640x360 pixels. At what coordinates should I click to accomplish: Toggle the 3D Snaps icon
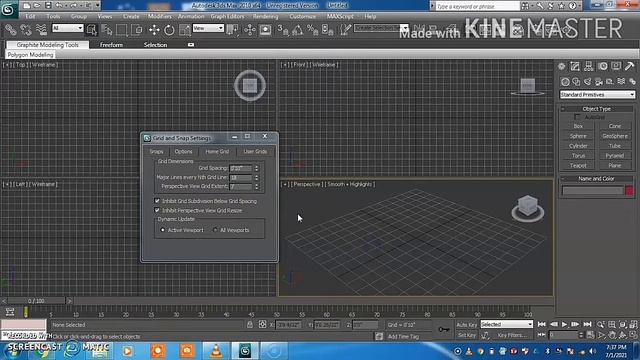click(x=282, y=29)
